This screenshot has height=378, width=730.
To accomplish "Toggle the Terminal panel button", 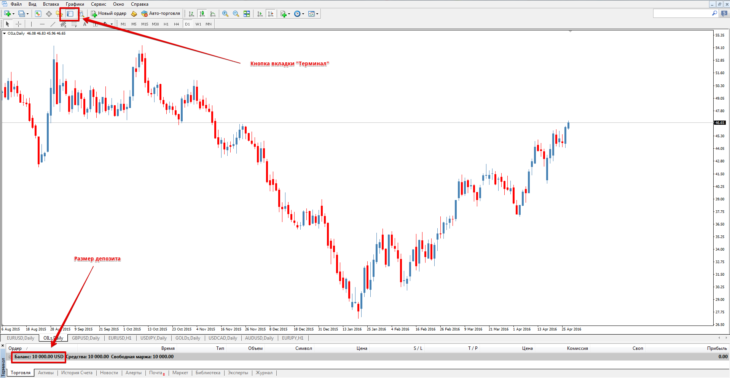I will 70,14.
